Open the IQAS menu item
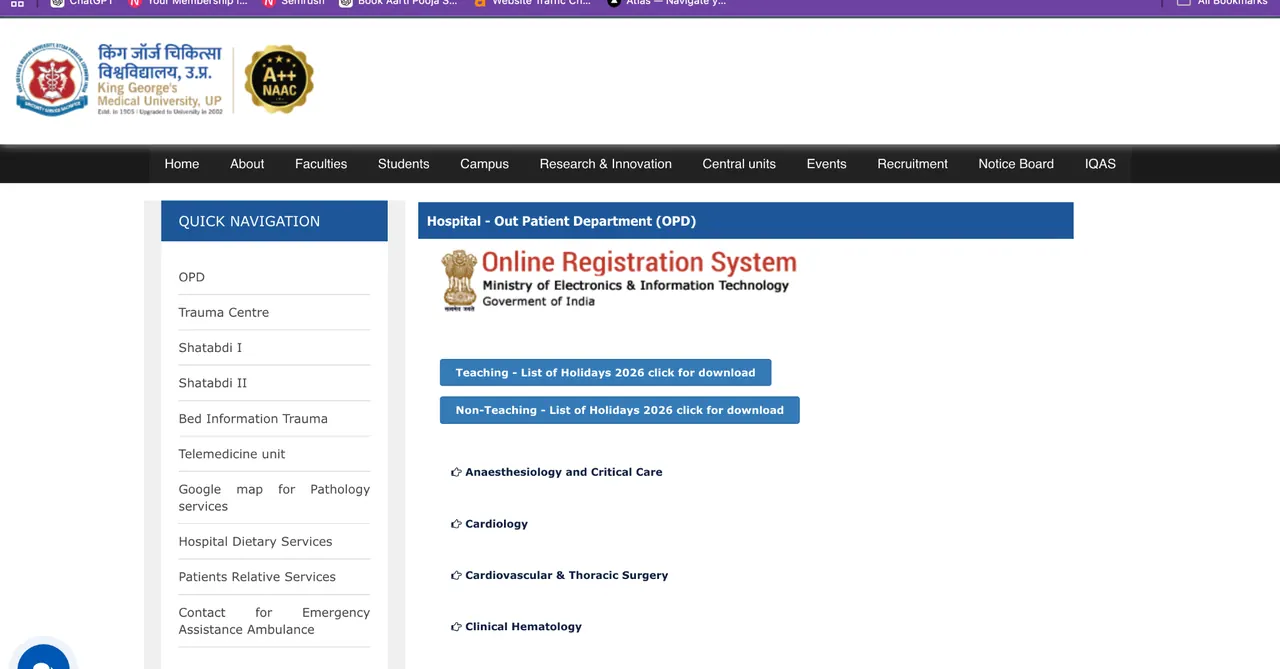1280x669 pixels. (x=1100, y=164)
